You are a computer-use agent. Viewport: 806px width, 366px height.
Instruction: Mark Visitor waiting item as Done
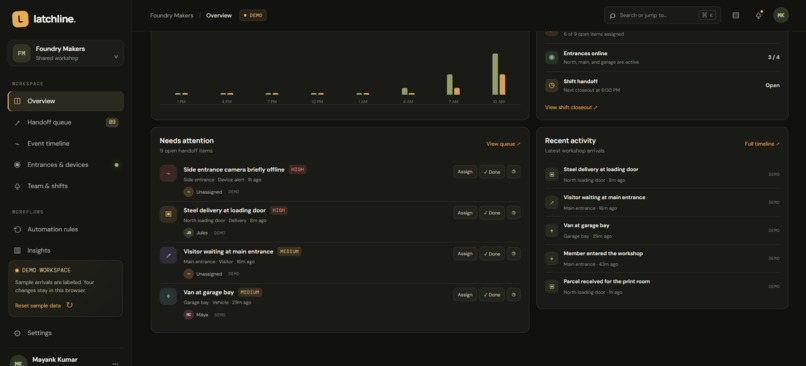(x=492, y=253)
